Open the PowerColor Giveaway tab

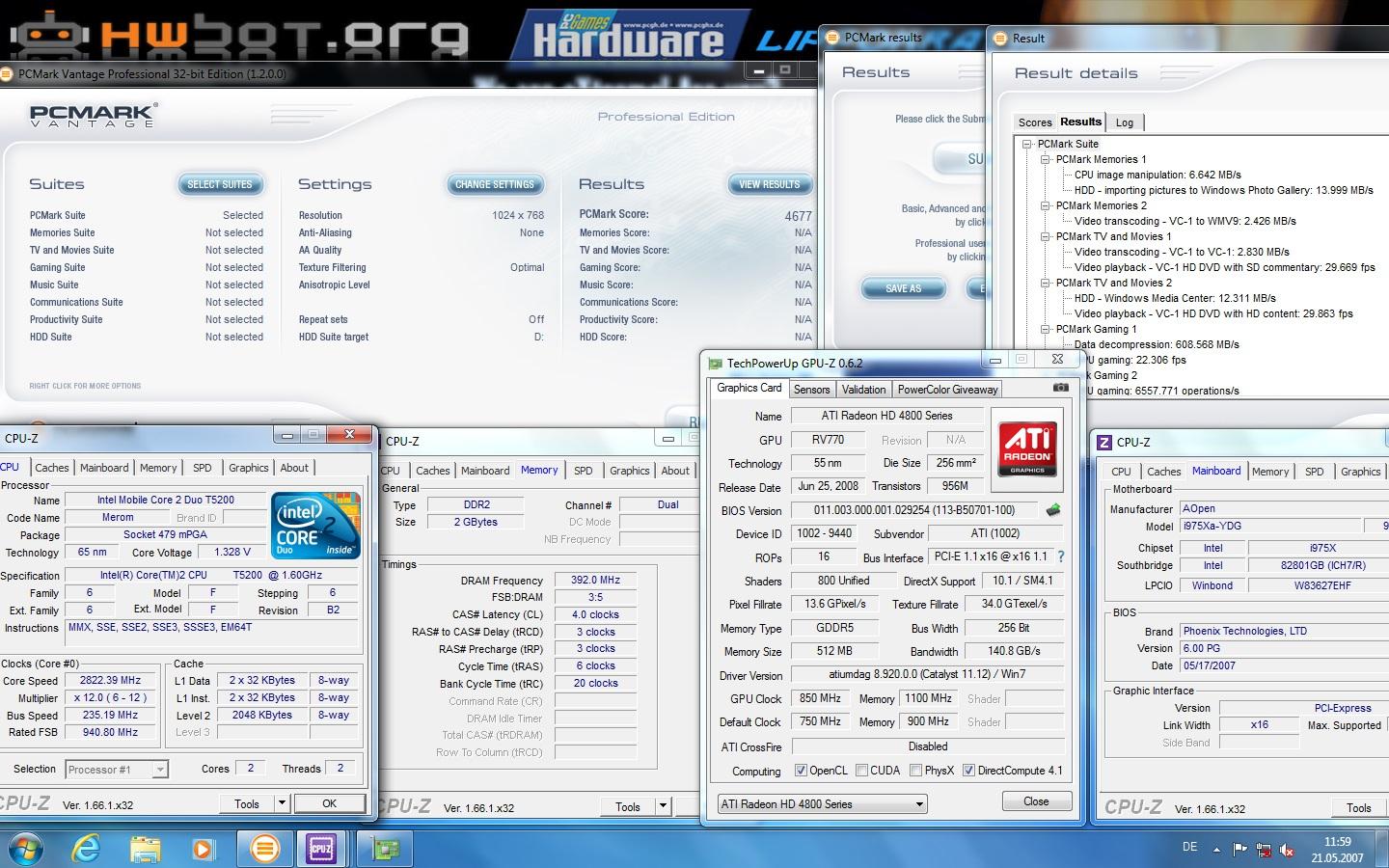tap(948, 390)
